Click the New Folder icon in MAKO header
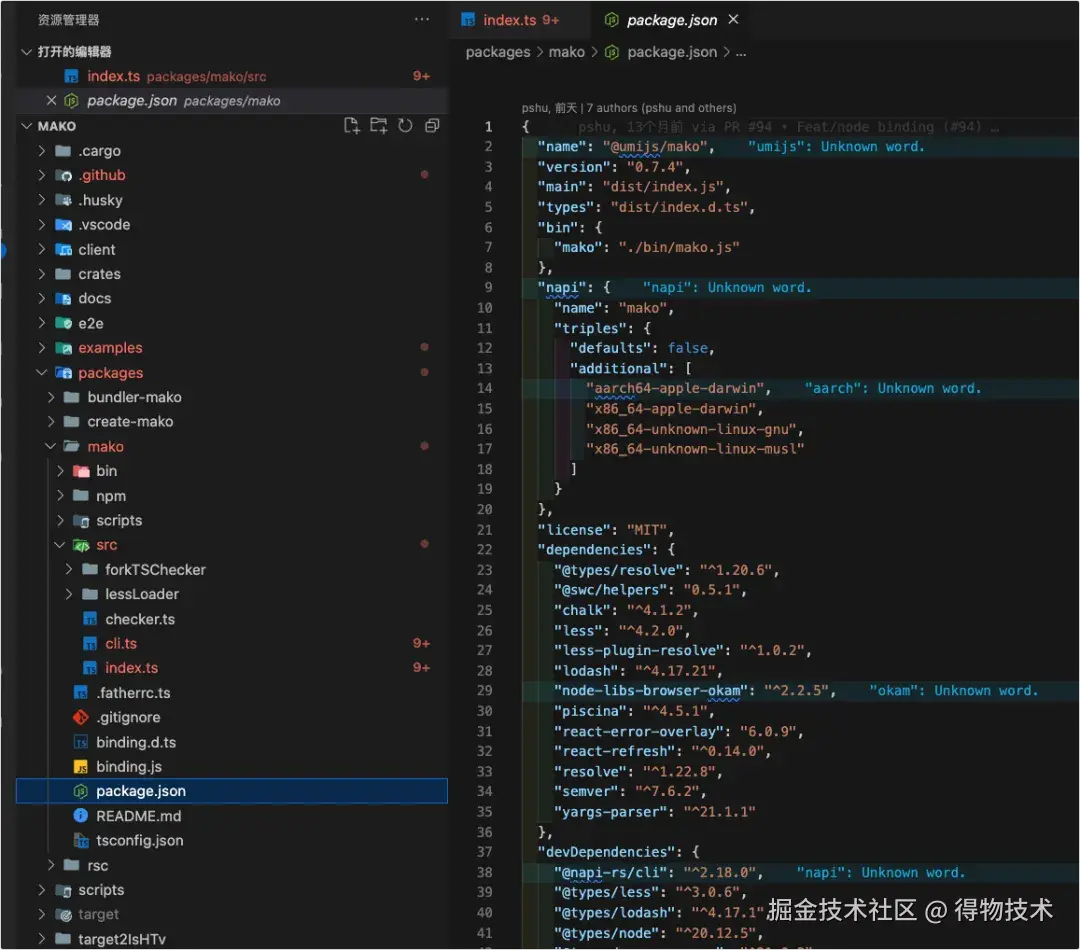The height and width of the screenshot is (950, 1080). point(378,125)
